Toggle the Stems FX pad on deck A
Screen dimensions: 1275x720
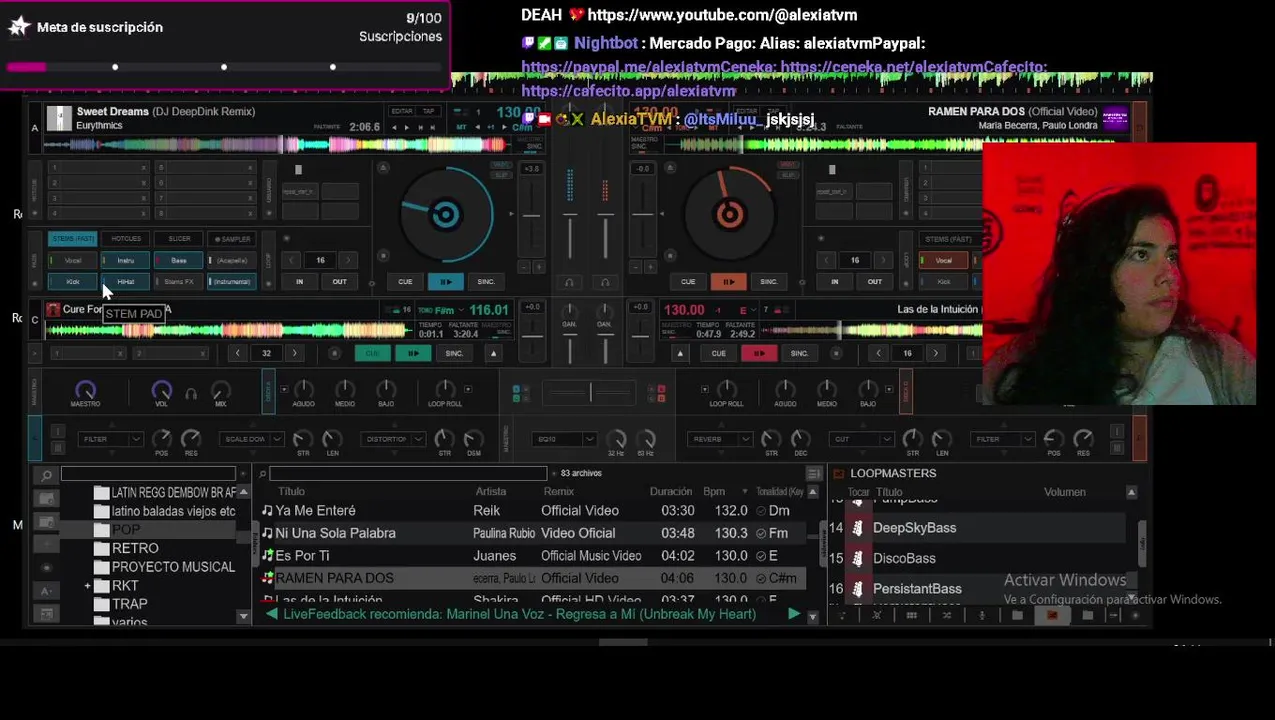tap(178, 282)
